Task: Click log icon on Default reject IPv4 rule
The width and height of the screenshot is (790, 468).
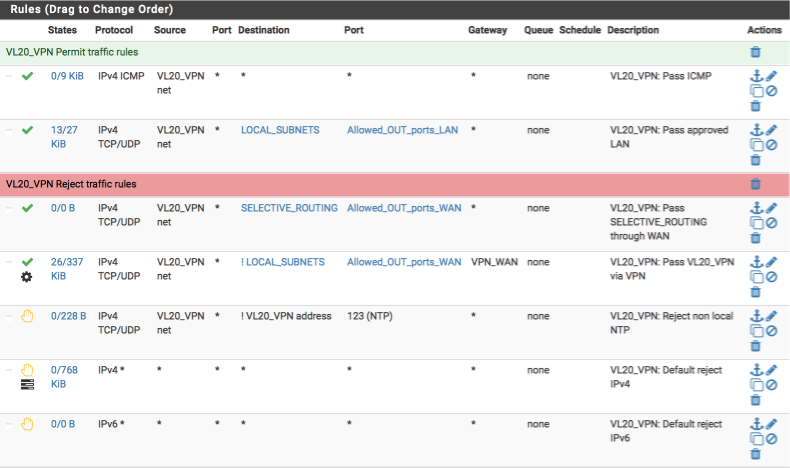Action: tap(27, 385)
